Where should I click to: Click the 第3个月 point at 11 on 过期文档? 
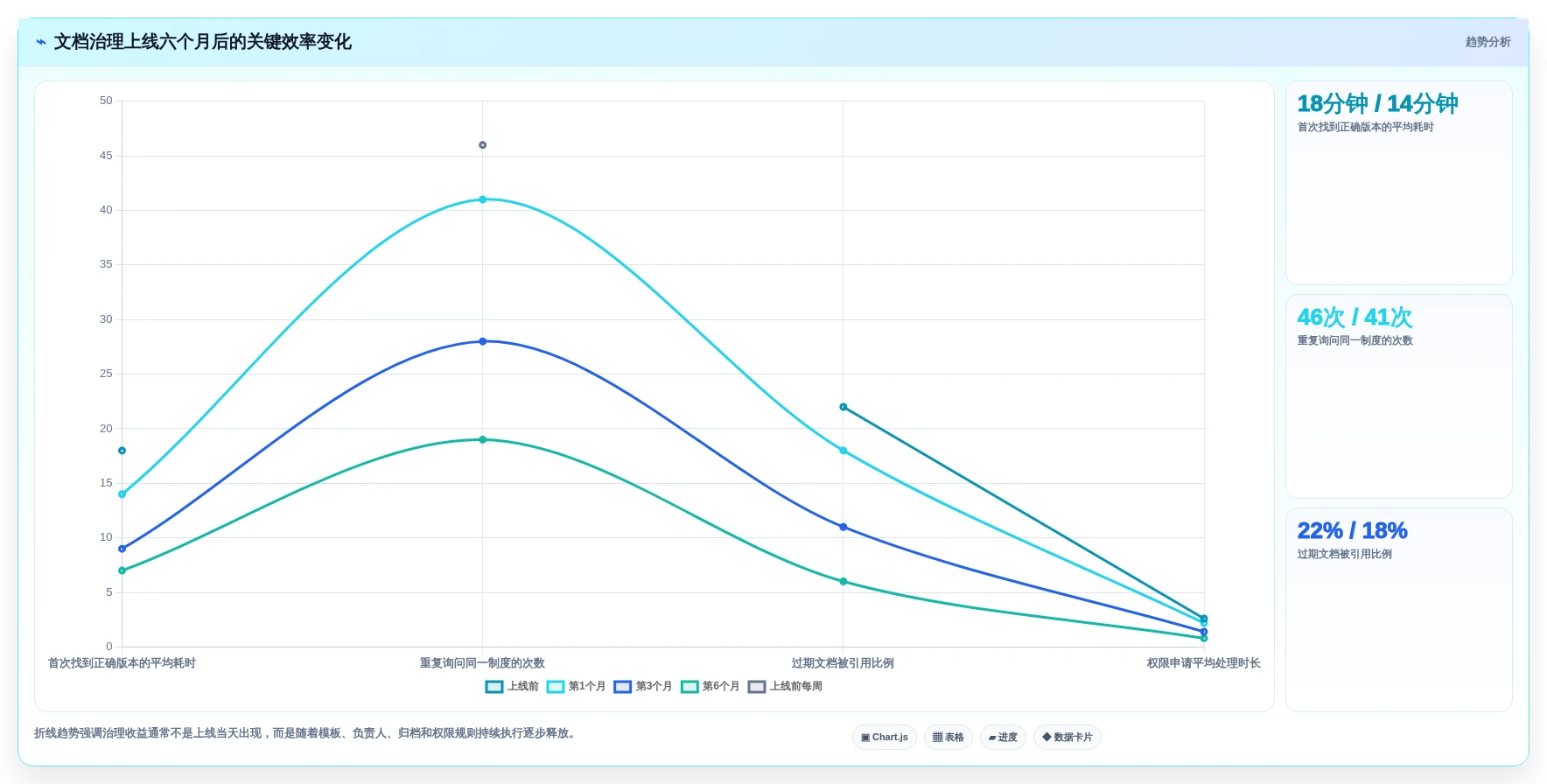point(843,528)
